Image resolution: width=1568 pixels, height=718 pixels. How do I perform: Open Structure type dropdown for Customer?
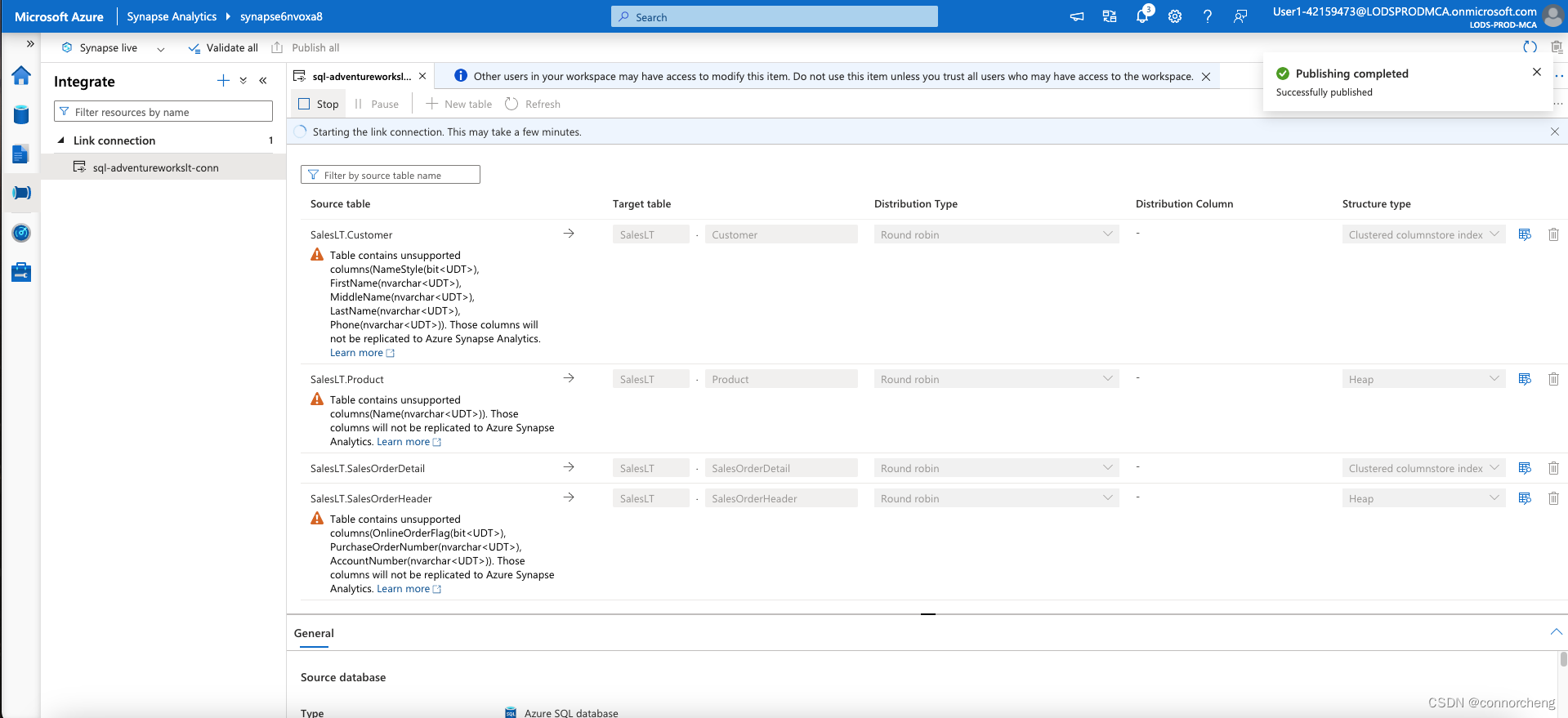(x=1423, y=234)
